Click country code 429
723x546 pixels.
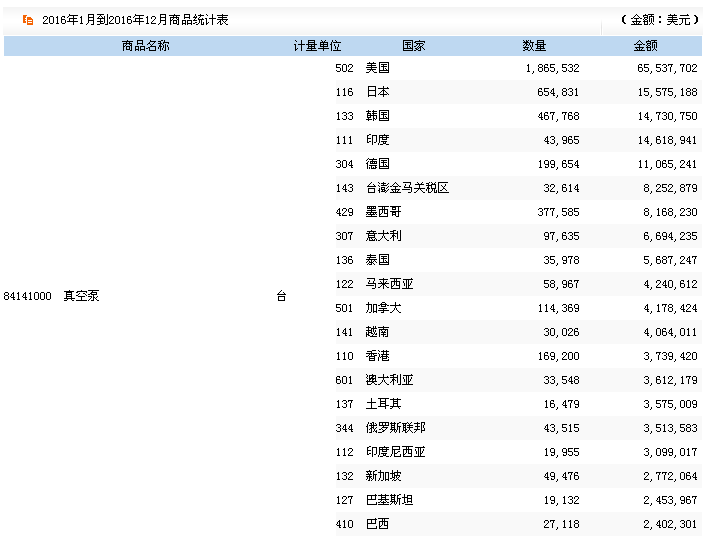tap(344, 212)
